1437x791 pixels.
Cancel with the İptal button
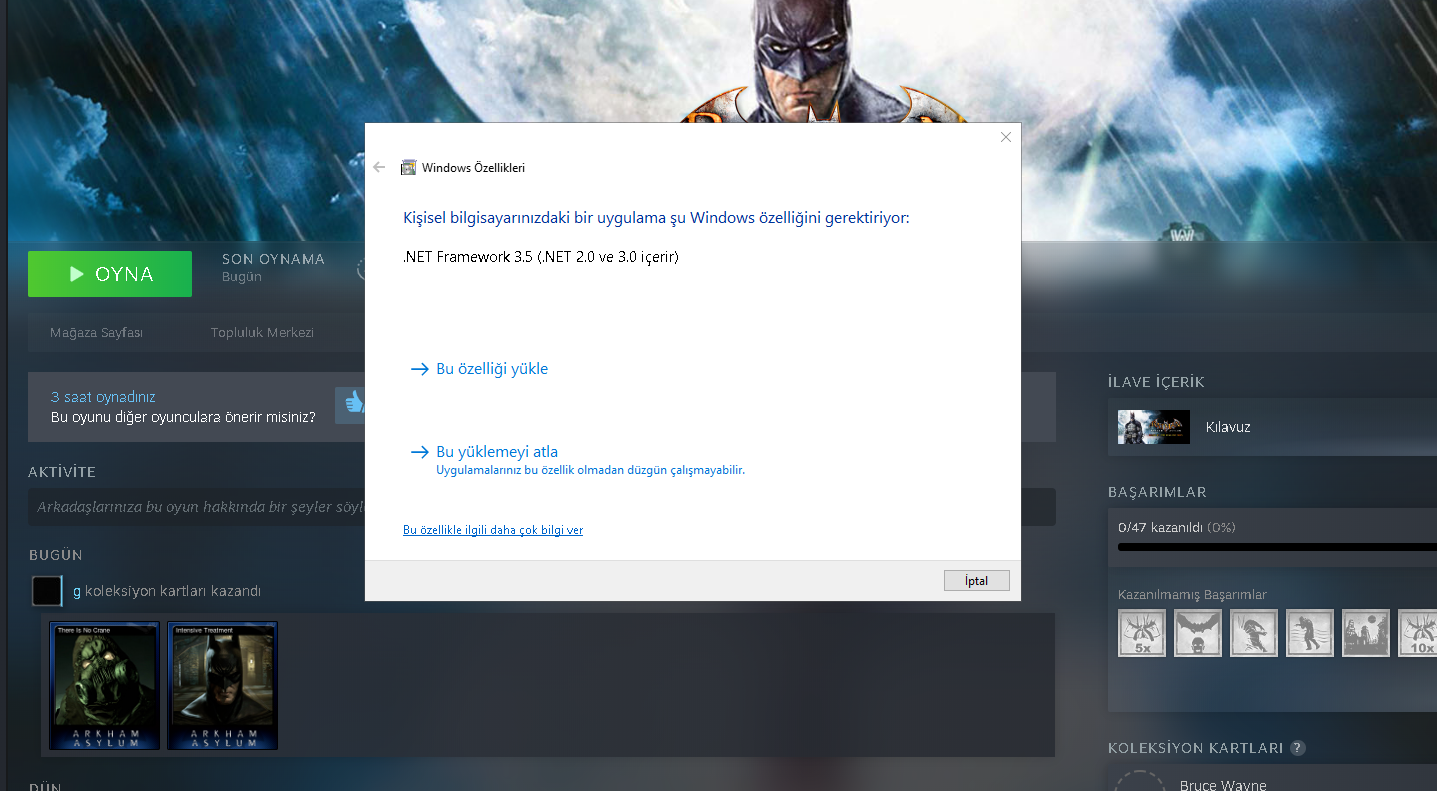pos(976,581)
